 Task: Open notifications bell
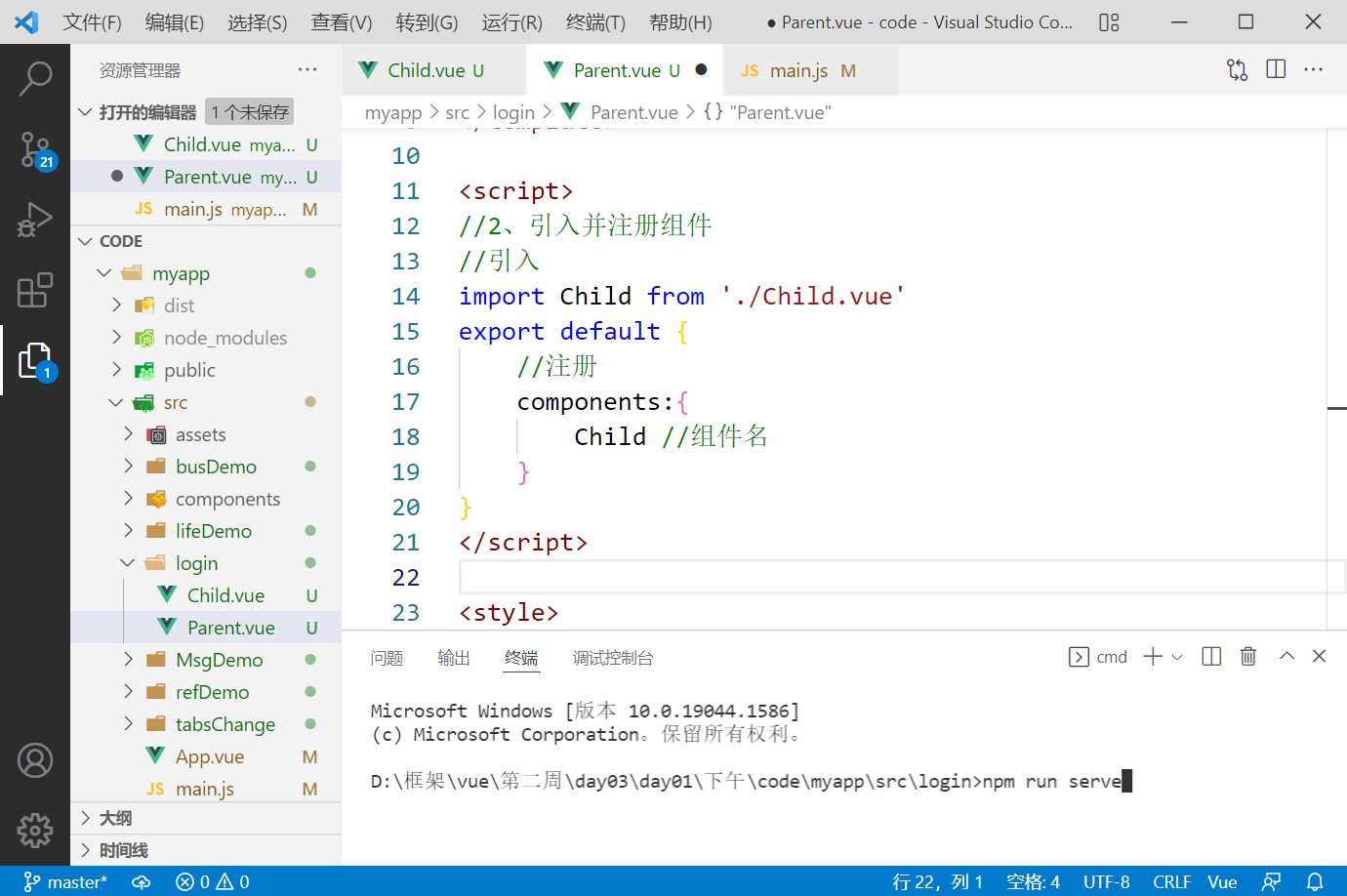[x=1315, y=882]
